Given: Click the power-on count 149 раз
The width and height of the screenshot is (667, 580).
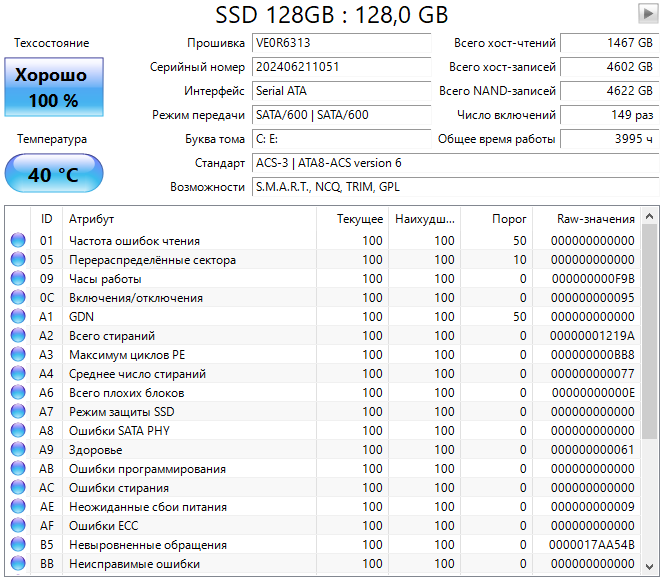Looking at the screenshot, I should [610, 115].
